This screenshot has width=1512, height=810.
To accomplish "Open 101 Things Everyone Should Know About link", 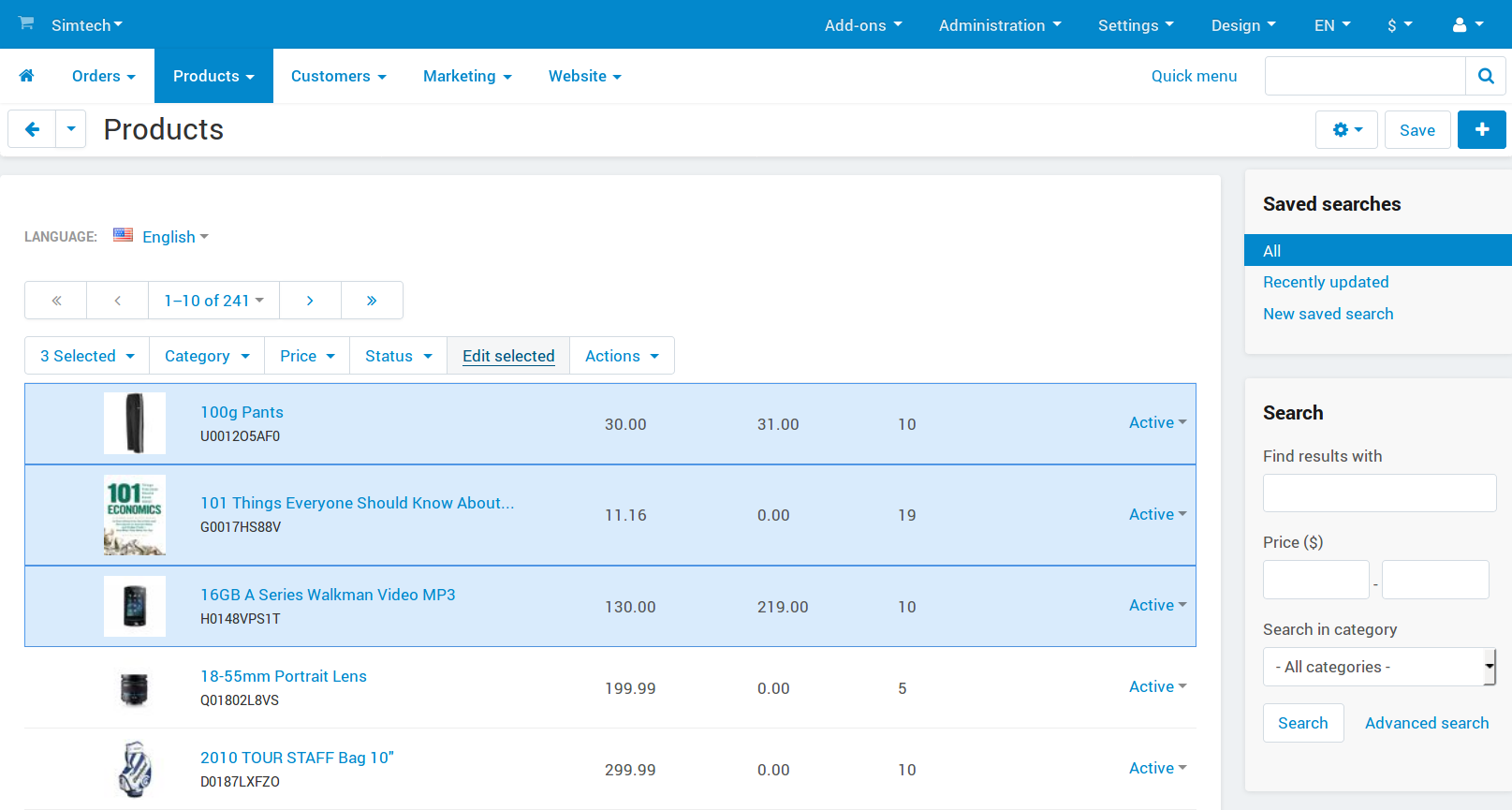I will tap(357, 503).
